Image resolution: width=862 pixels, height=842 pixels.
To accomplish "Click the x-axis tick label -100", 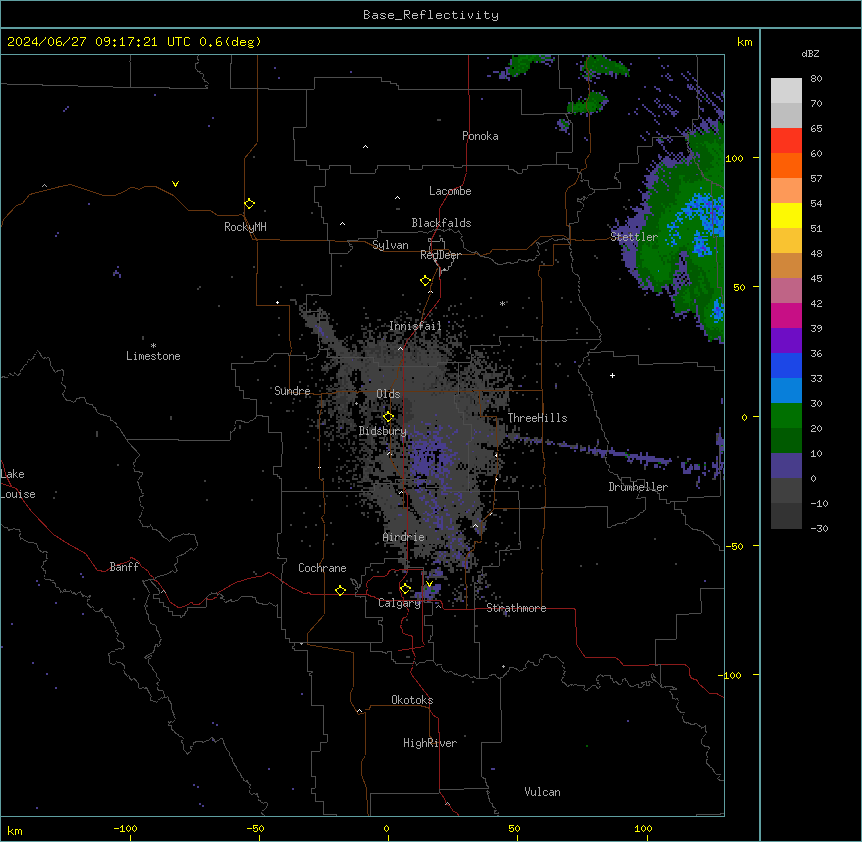I will pos(125,829).
